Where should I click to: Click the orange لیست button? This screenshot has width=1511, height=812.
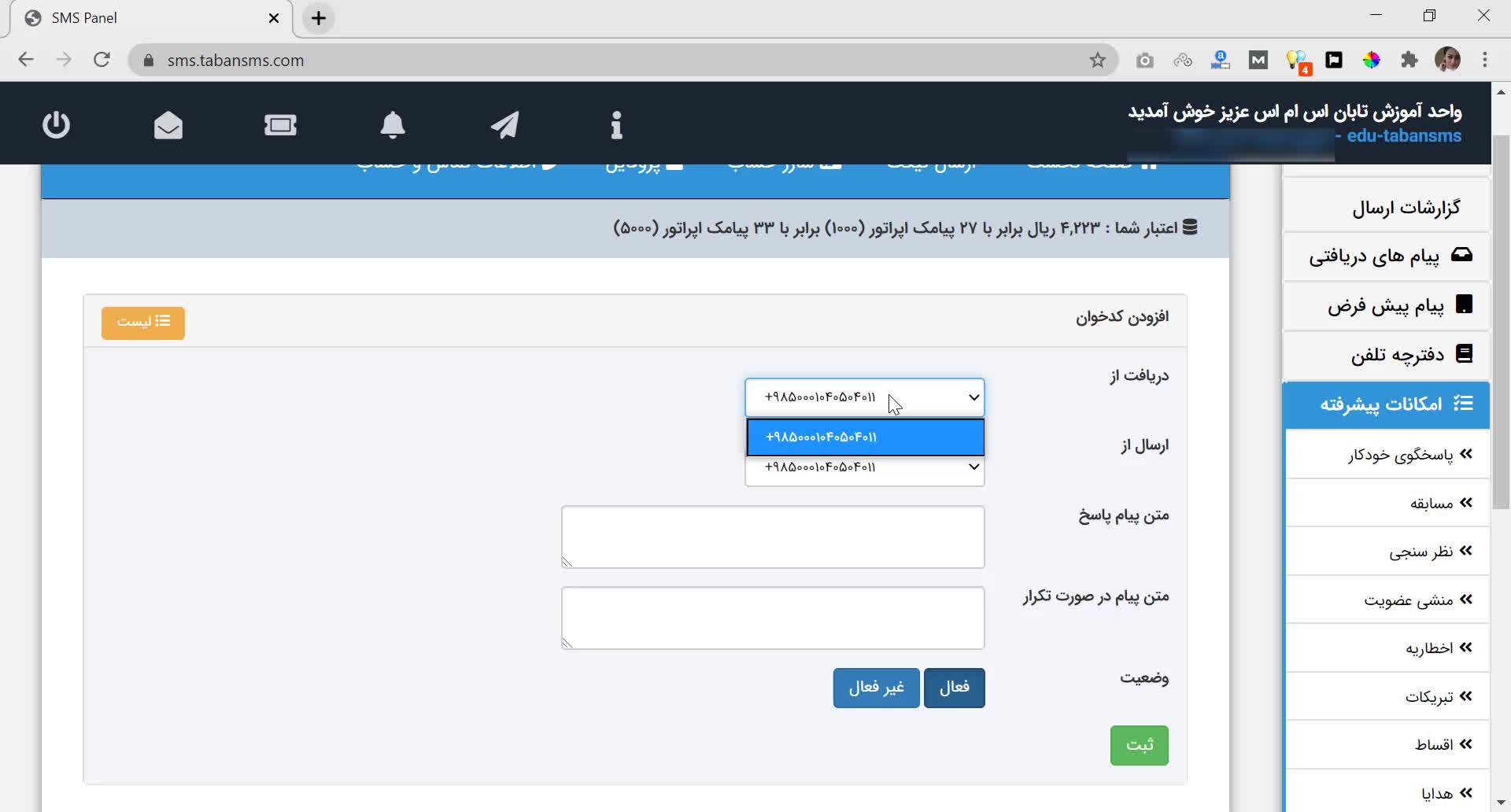tap(143, 323)
